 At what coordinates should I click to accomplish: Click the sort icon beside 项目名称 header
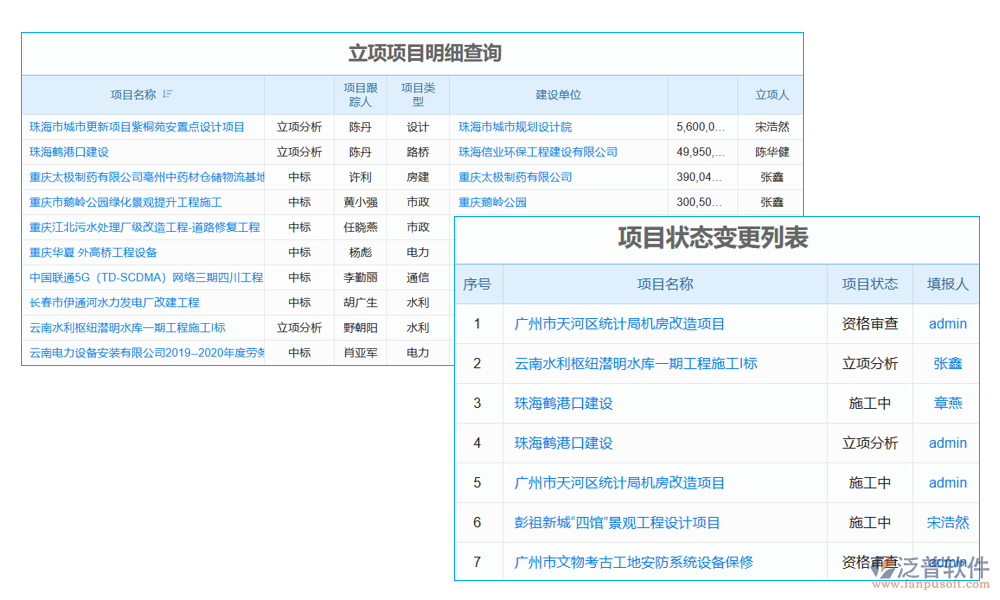click(169, 94)
